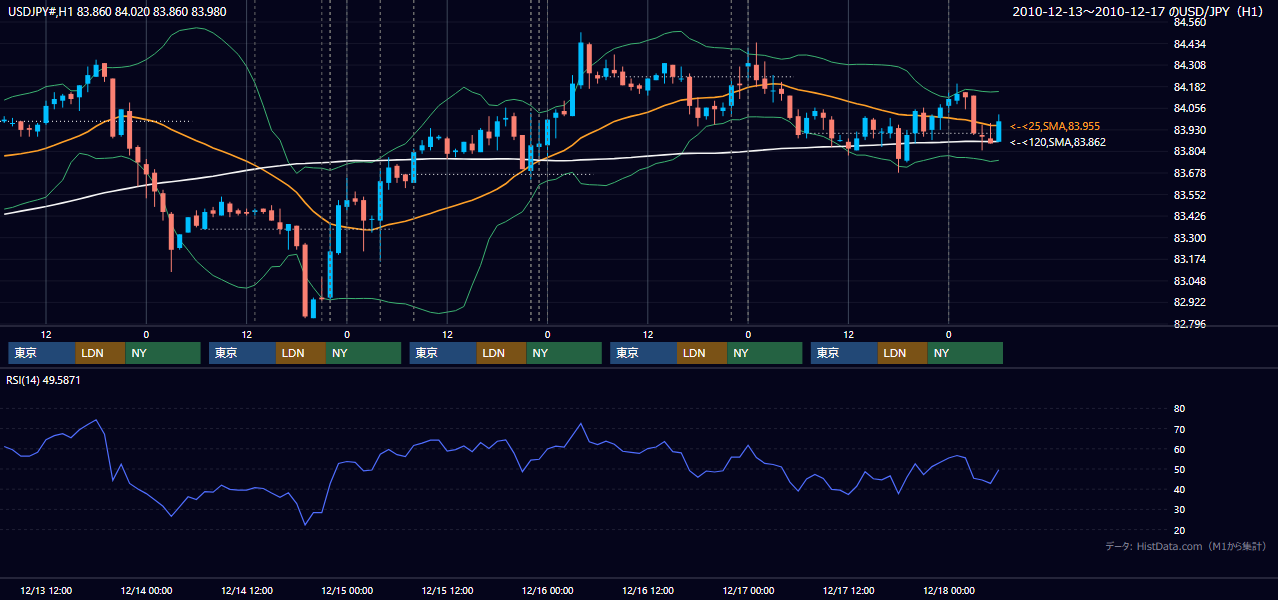Click price axis label 83.804
The width and height of the screenshot is (1278, 600).
[1190, 151]
